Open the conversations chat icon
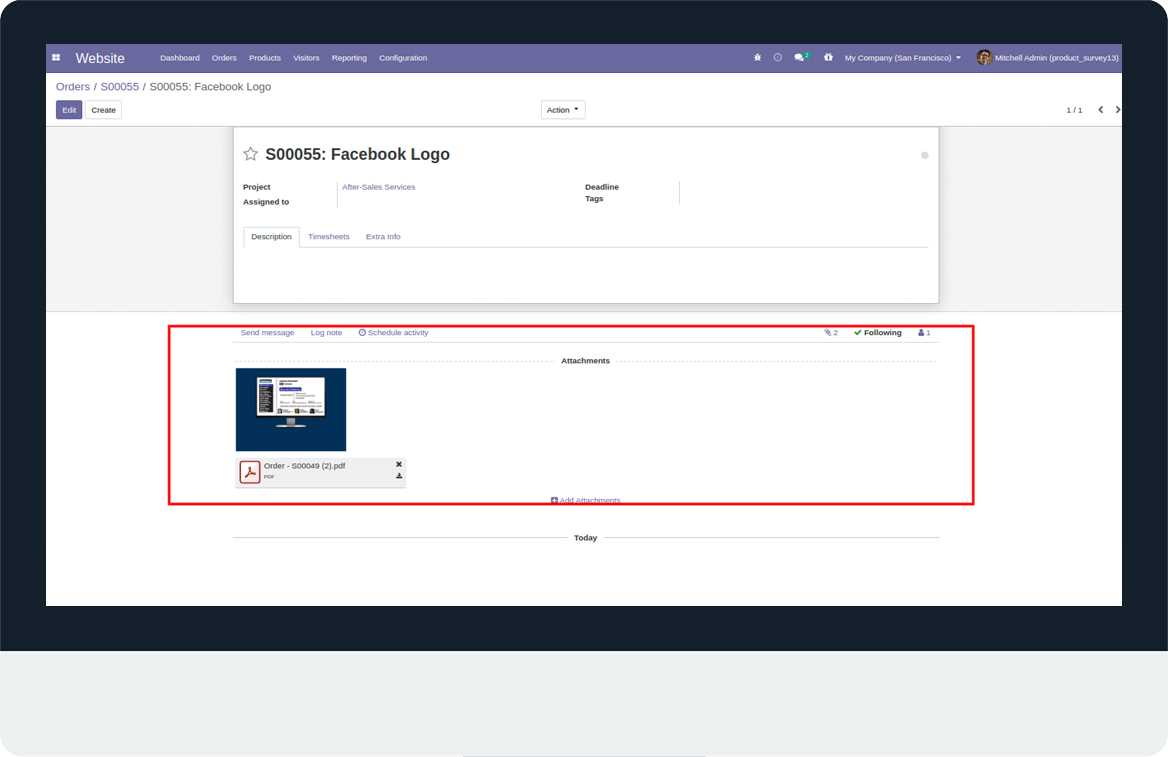Screen dimensions: 1168x757 point(801,57)
